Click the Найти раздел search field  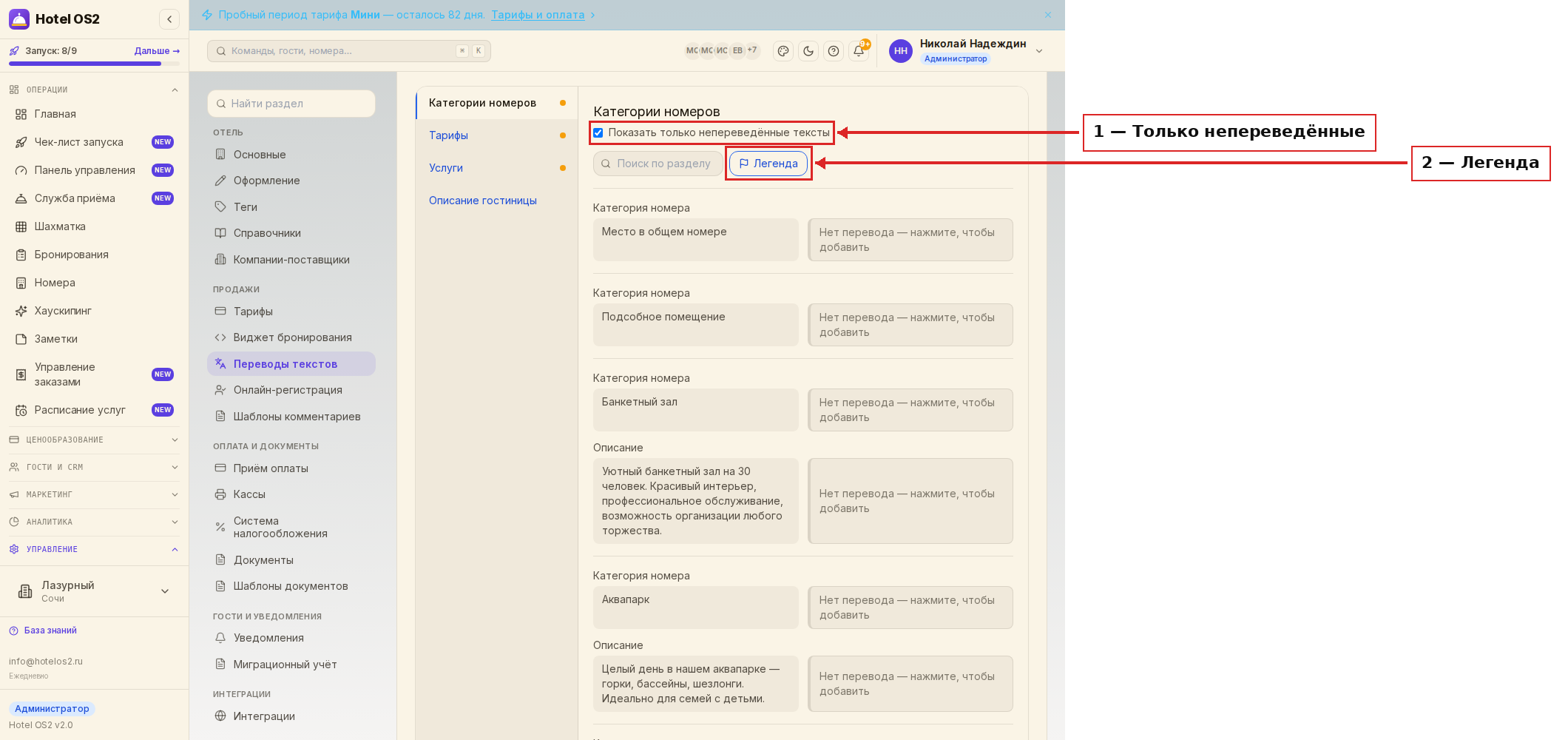pos(291,104)
